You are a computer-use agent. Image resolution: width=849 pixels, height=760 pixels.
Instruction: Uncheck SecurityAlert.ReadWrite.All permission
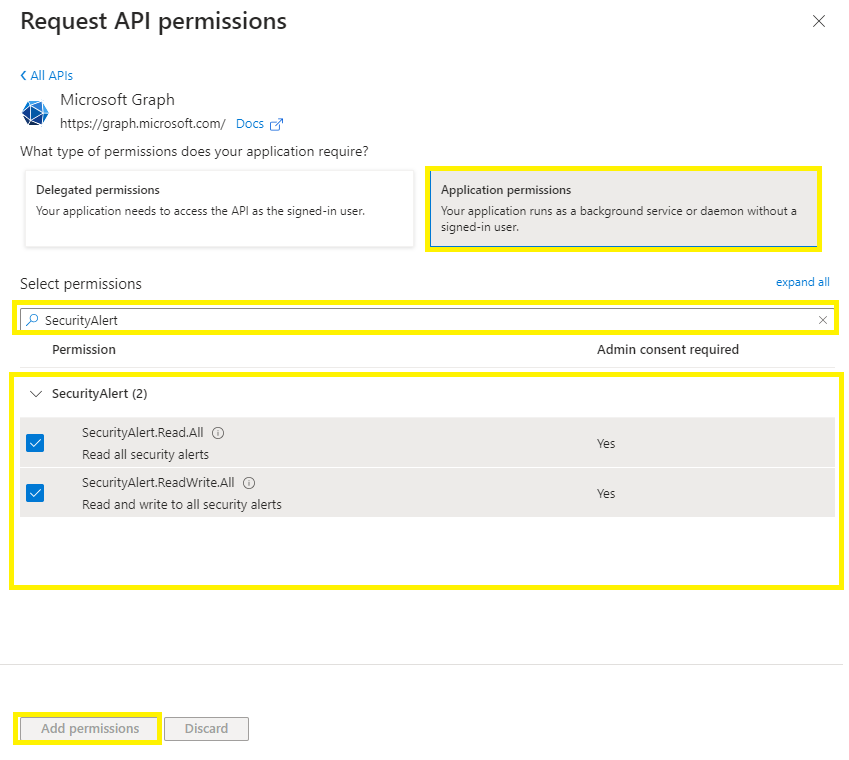pyautogui.click(x=35, y=493)
